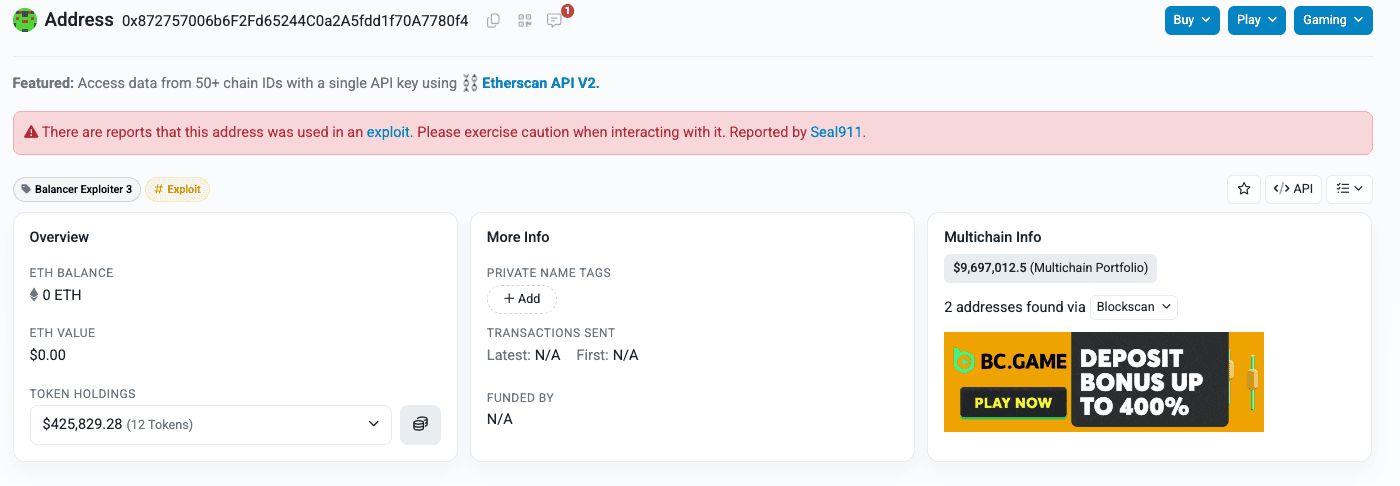Open the Etherscan API V2 link

[x=540, y=83]
